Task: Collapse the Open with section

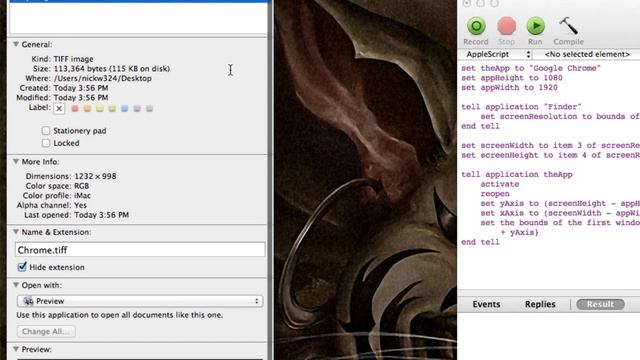Action: coord(16,285)
